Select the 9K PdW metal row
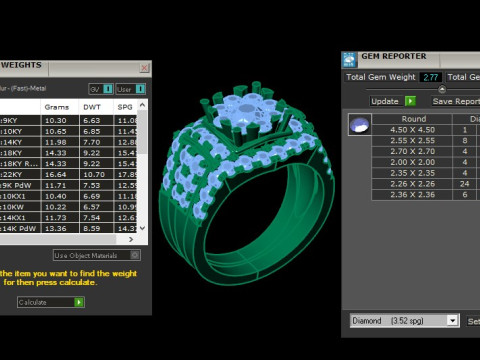This screenshot has width=480, height=360. coord(69,185)
